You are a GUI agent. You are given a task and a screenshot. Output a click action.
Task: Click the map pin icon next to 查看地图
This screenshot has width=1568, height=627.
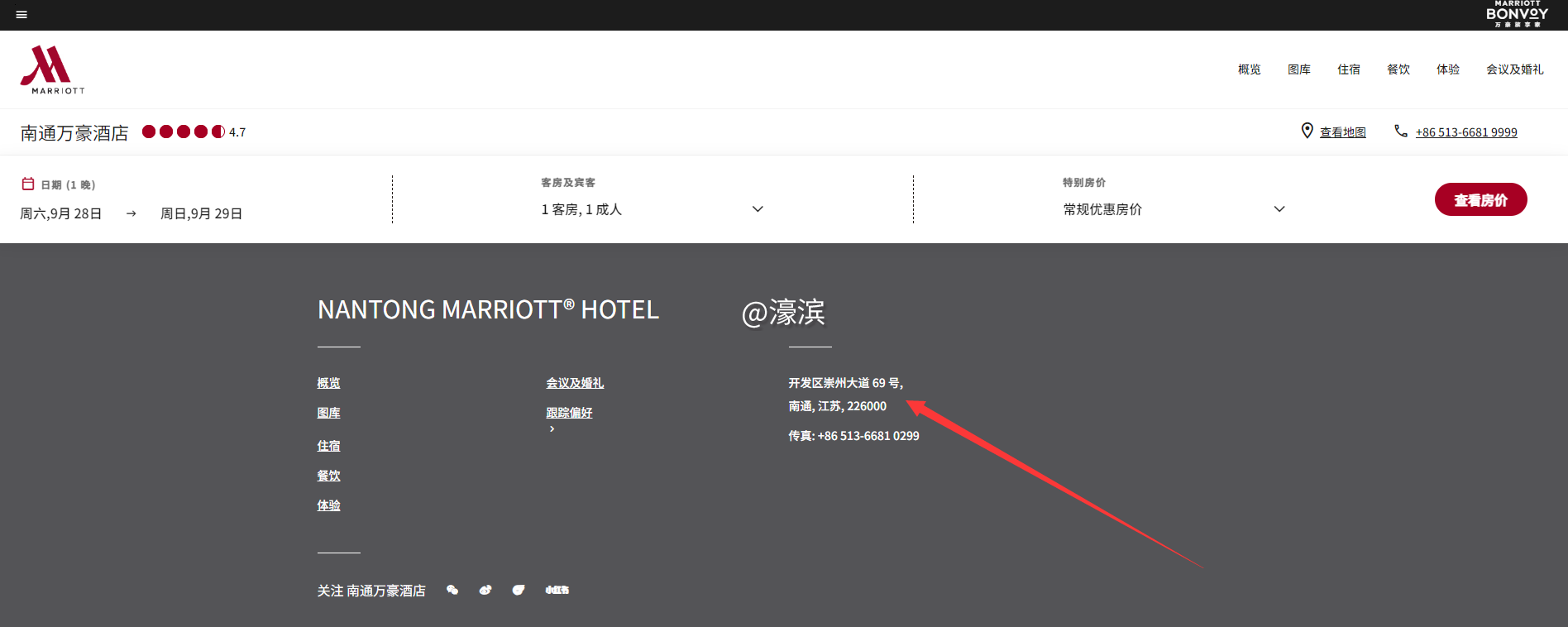pyautogui.click(x=1307, y=131)
